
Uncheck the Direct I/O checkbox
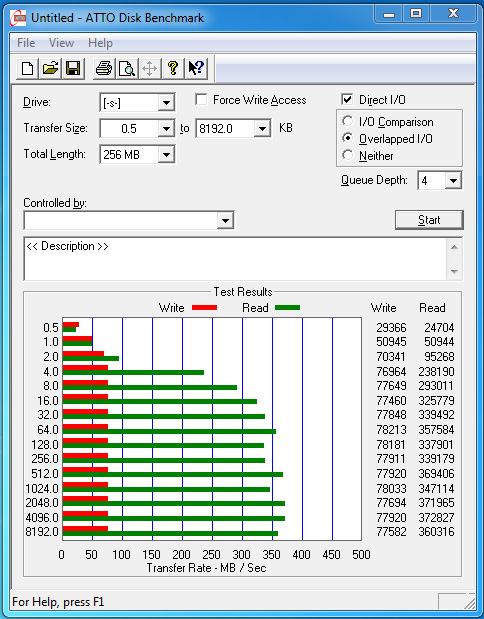click(347, 99)
